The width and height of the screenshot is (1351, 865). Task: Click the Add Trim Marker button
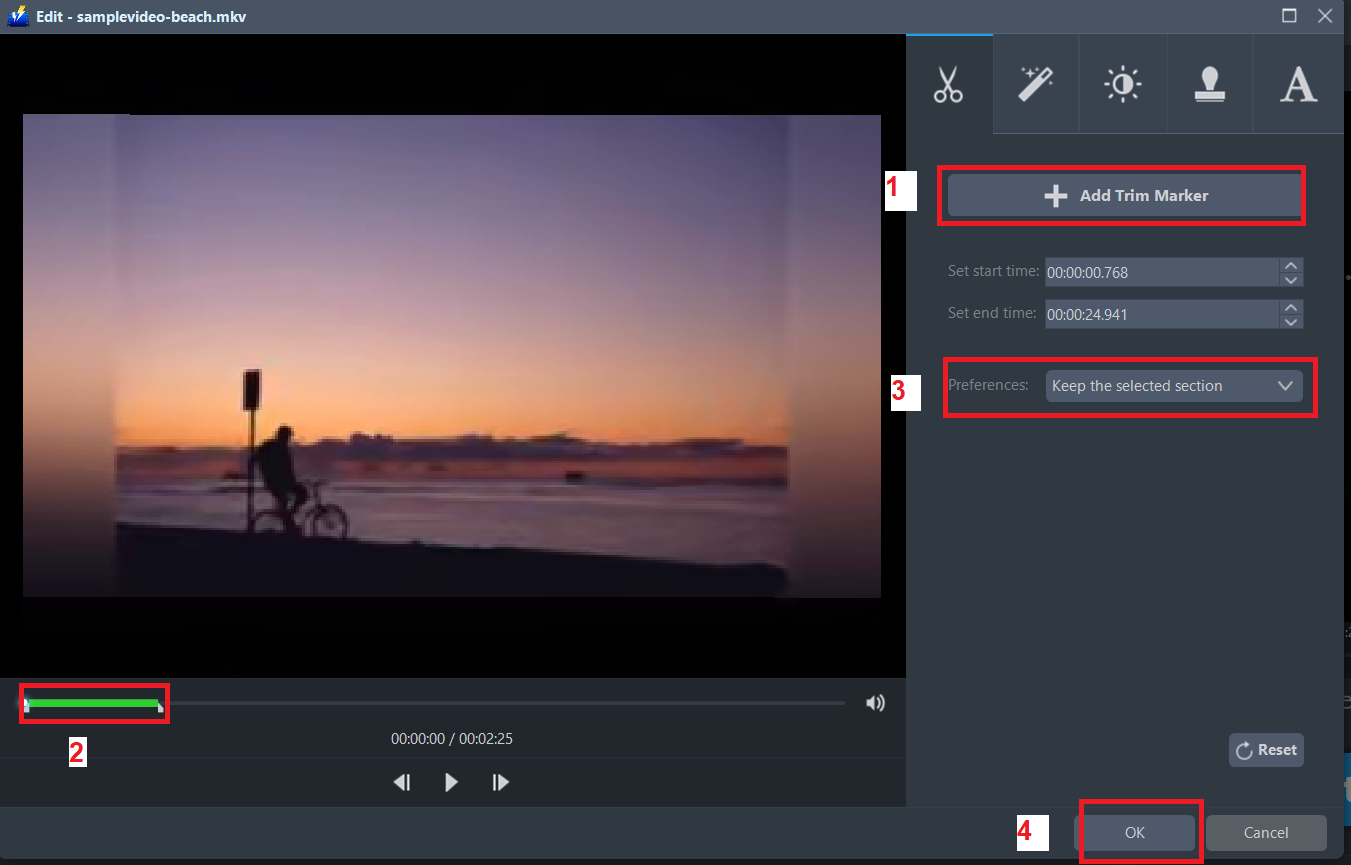click(x=1122, y=195)
